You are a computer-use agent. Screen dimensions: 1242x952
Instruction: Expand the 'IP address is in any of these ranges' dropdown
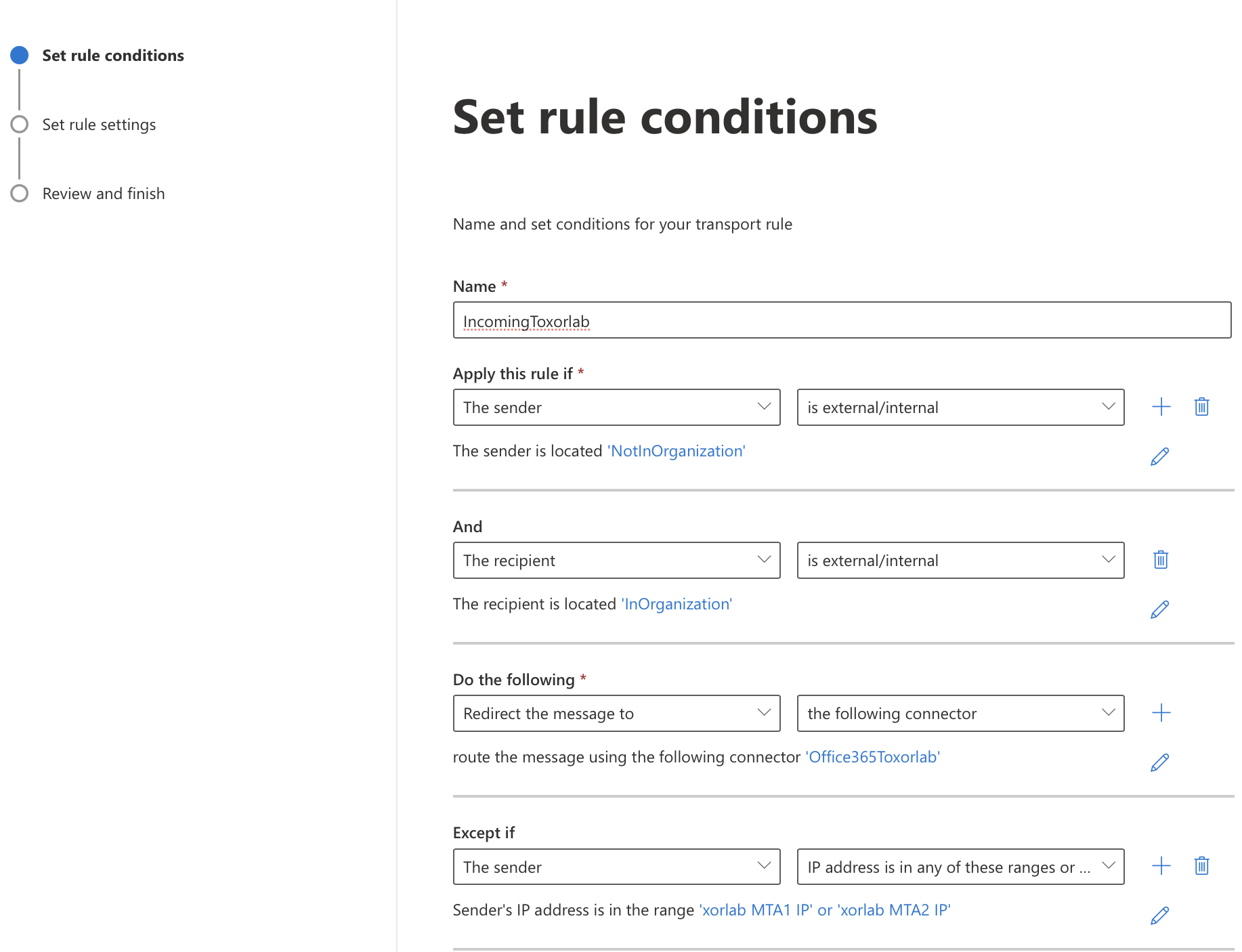pyautogui.click(x=960, y=867)
